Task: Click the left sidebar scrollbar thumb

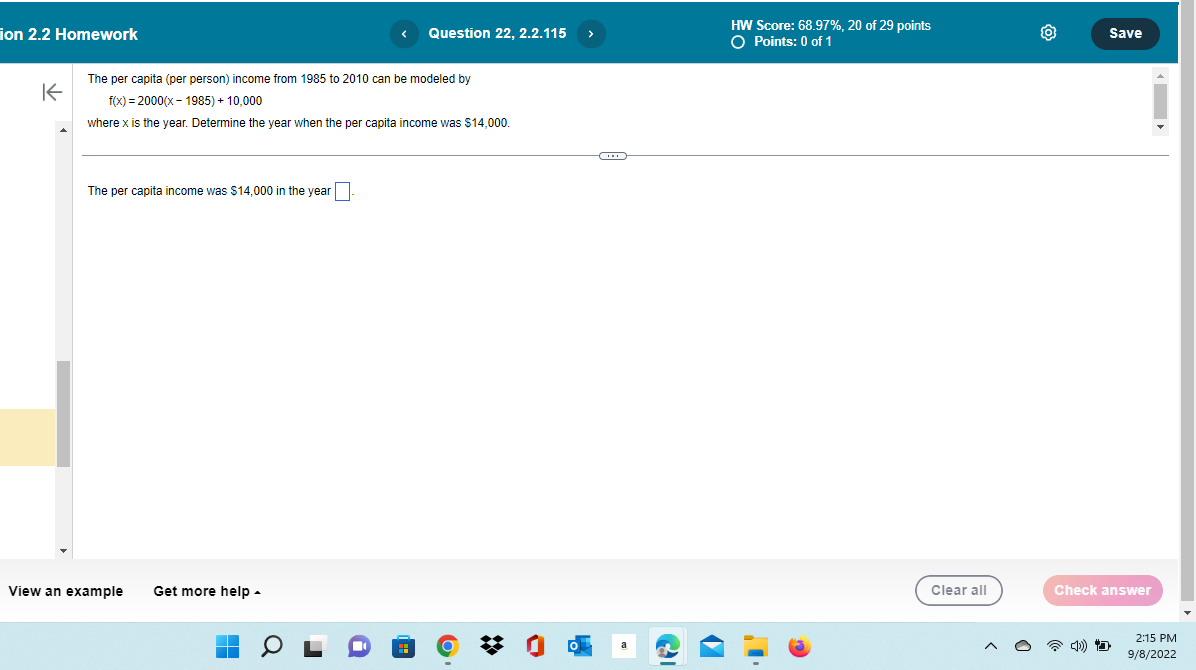Action: (63, 414)
